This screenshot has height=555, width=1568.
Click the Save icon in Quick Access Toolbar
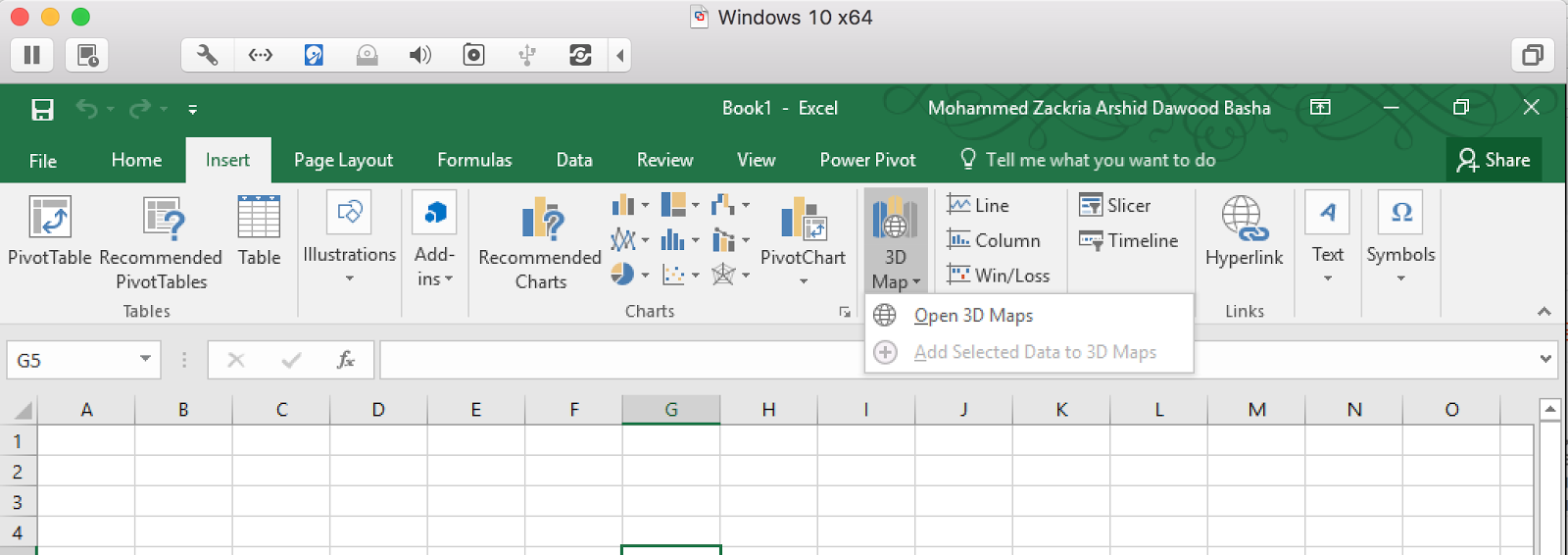tap(42, 109)
